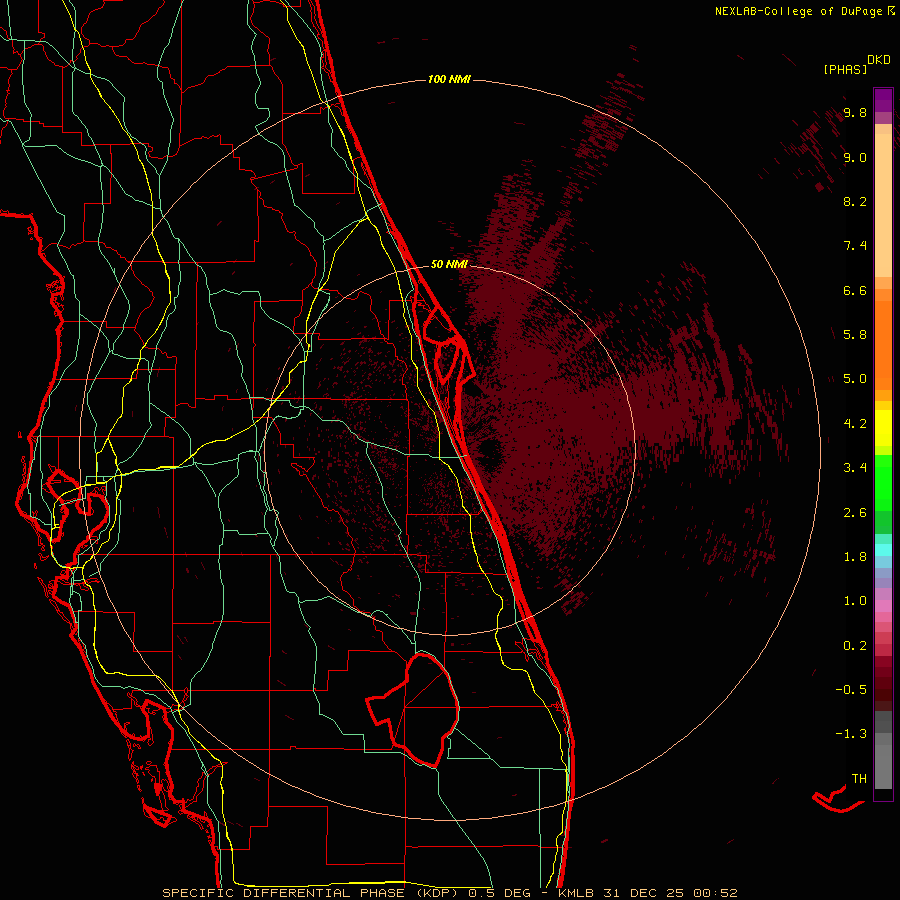The height and width of the screenshot is (900, 900).
Task: Click the [PHAS] unit label
Action: (x=845, y=70)
